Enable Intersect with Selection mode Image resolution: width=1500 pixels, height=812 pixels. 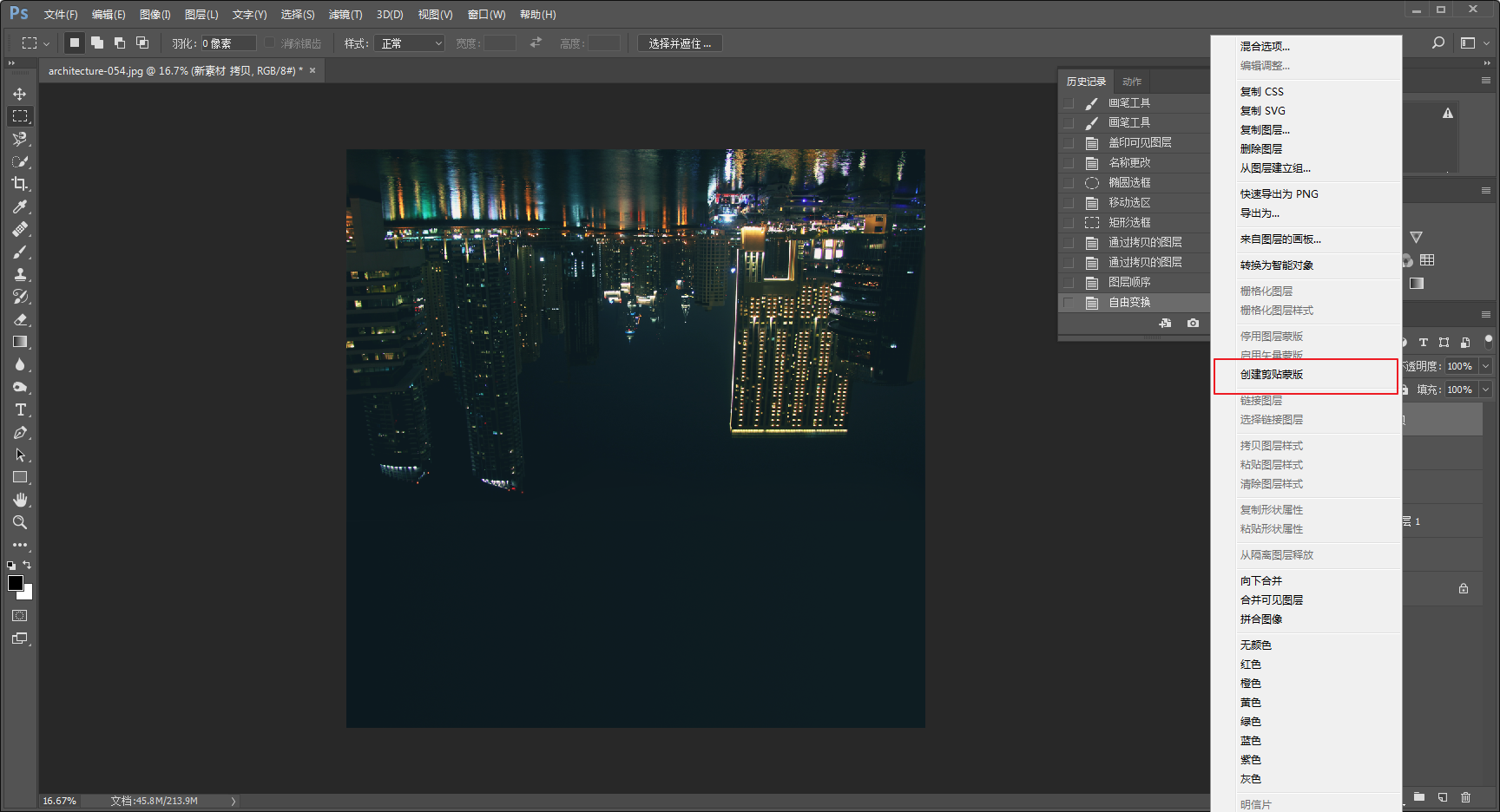[142, 43]
